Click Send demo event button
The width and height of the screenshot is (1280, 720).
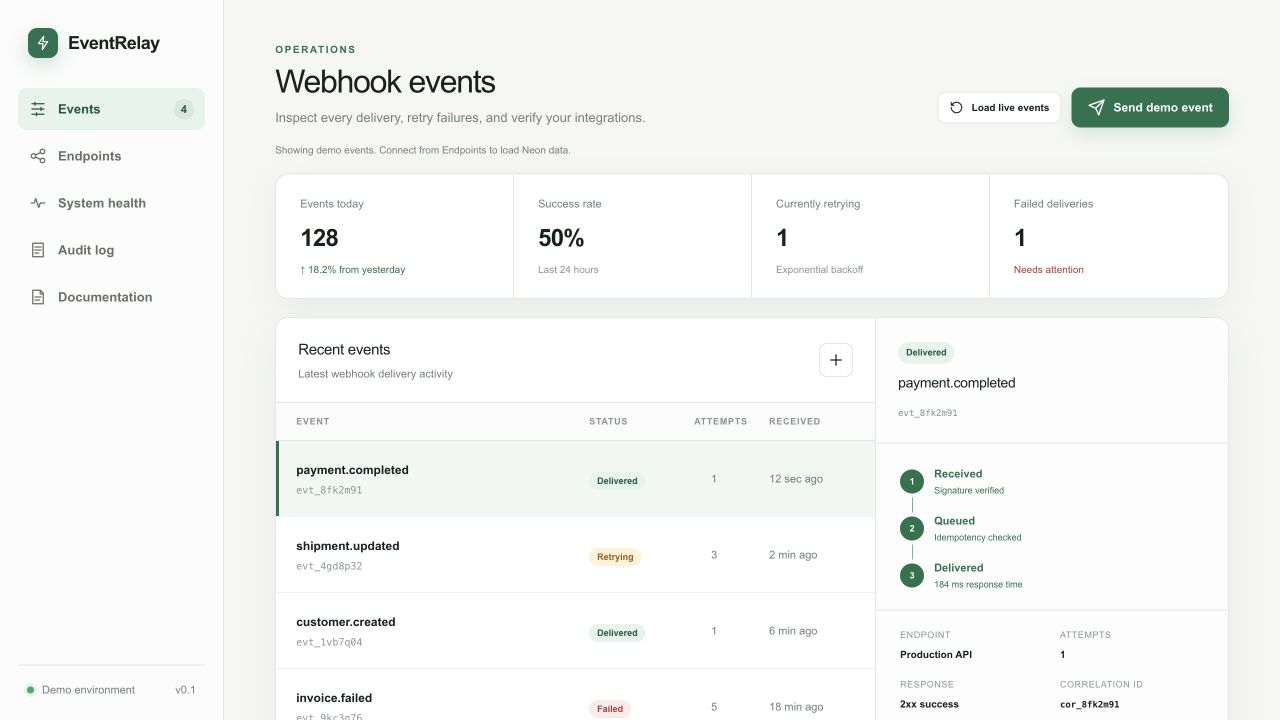click(1150, 107)
